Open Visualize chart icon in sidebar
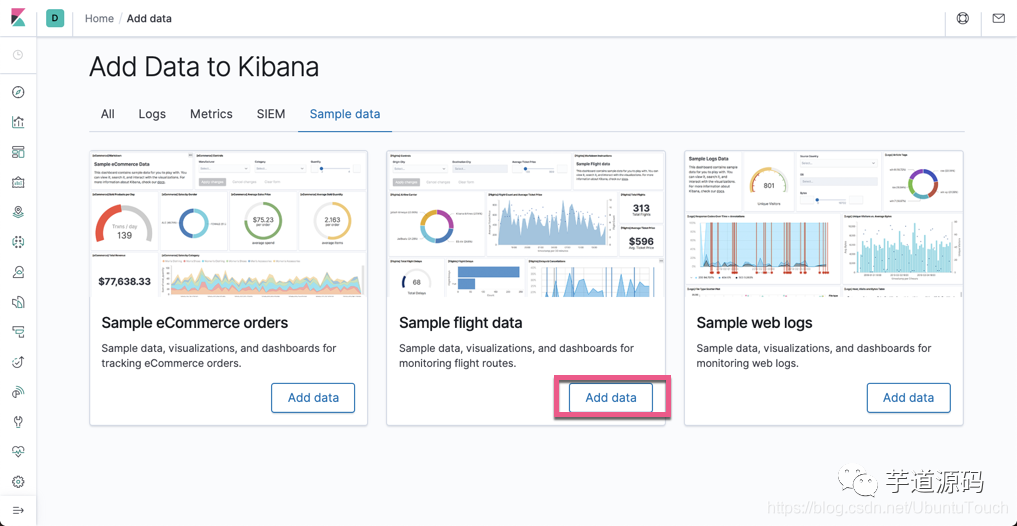The height and width of the screenshot is (526, 1017). tap(18, 122)
